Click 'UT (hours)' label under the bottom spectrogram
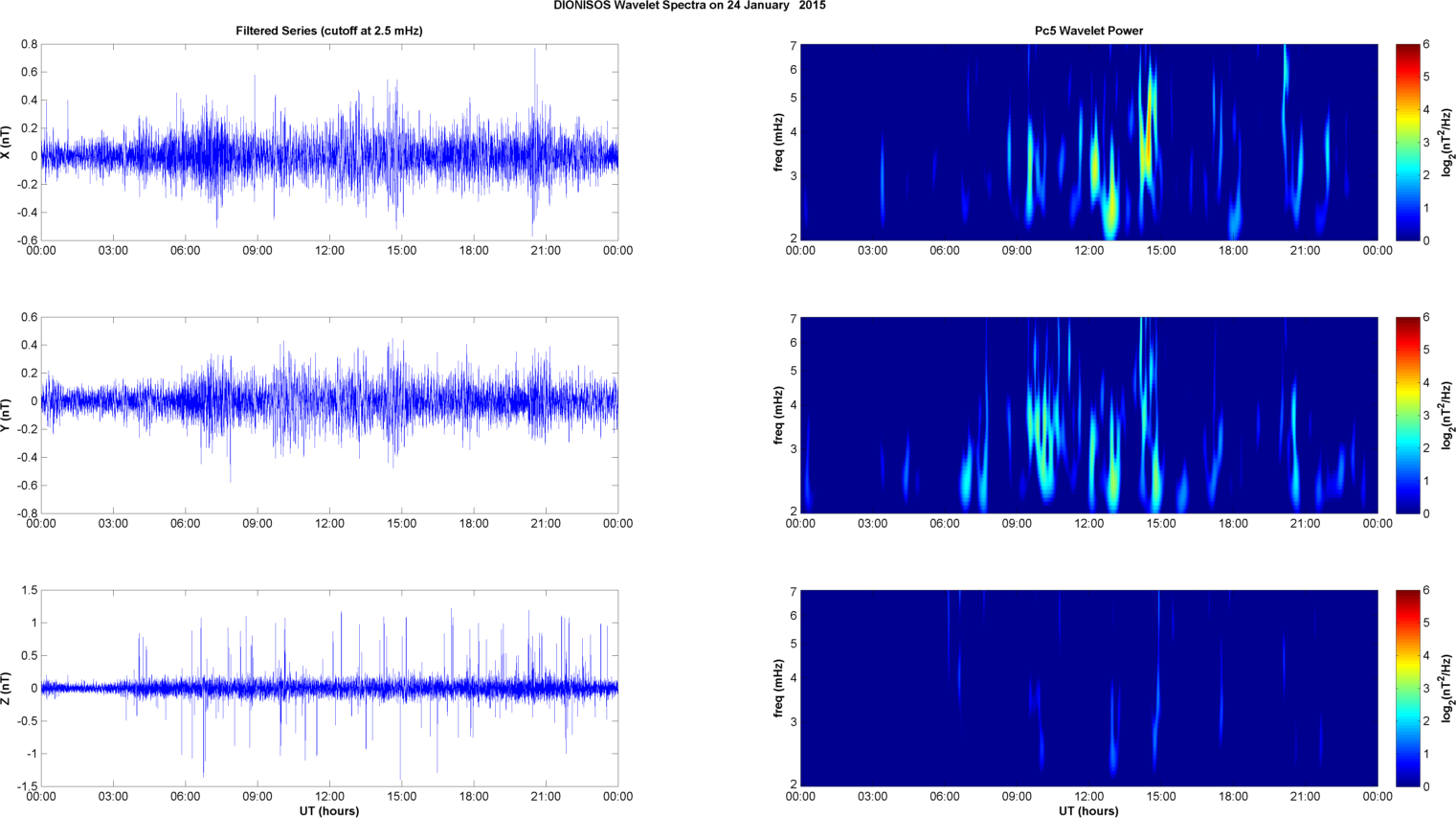 [1088, 811]
